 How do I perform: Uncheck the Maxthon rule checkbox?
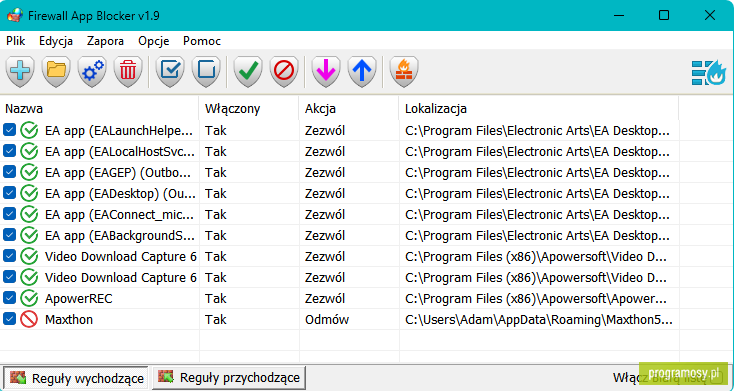(x=9, y=318)
